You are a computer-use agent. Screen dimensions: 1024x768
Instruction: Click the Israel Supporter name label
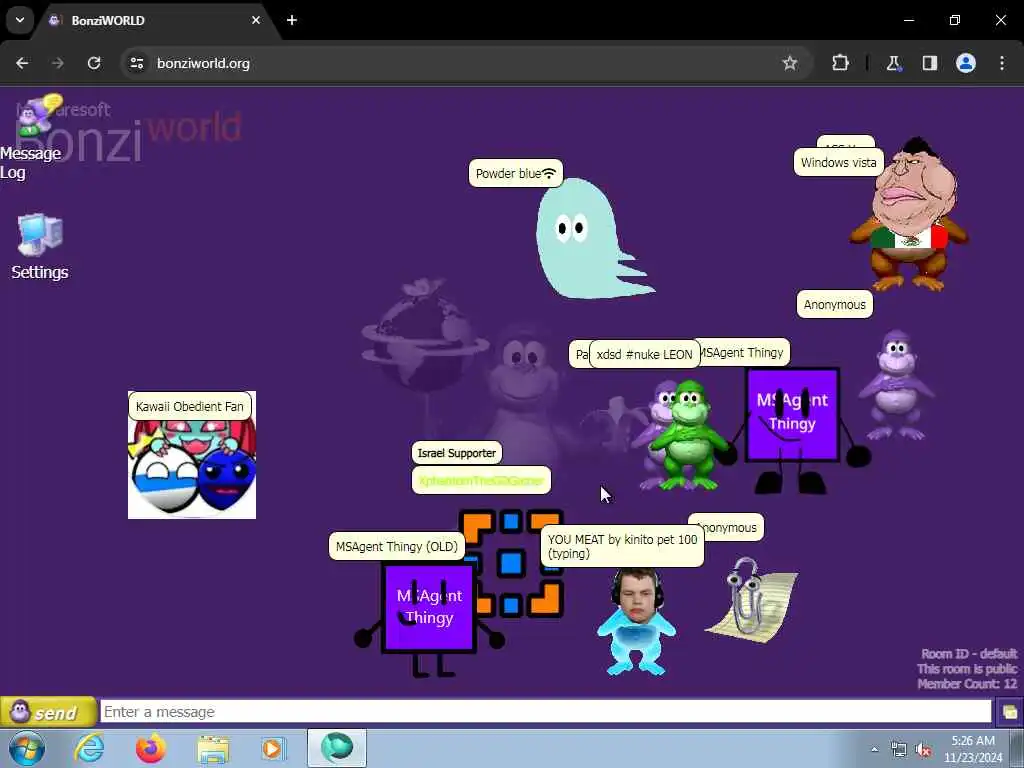456,453
